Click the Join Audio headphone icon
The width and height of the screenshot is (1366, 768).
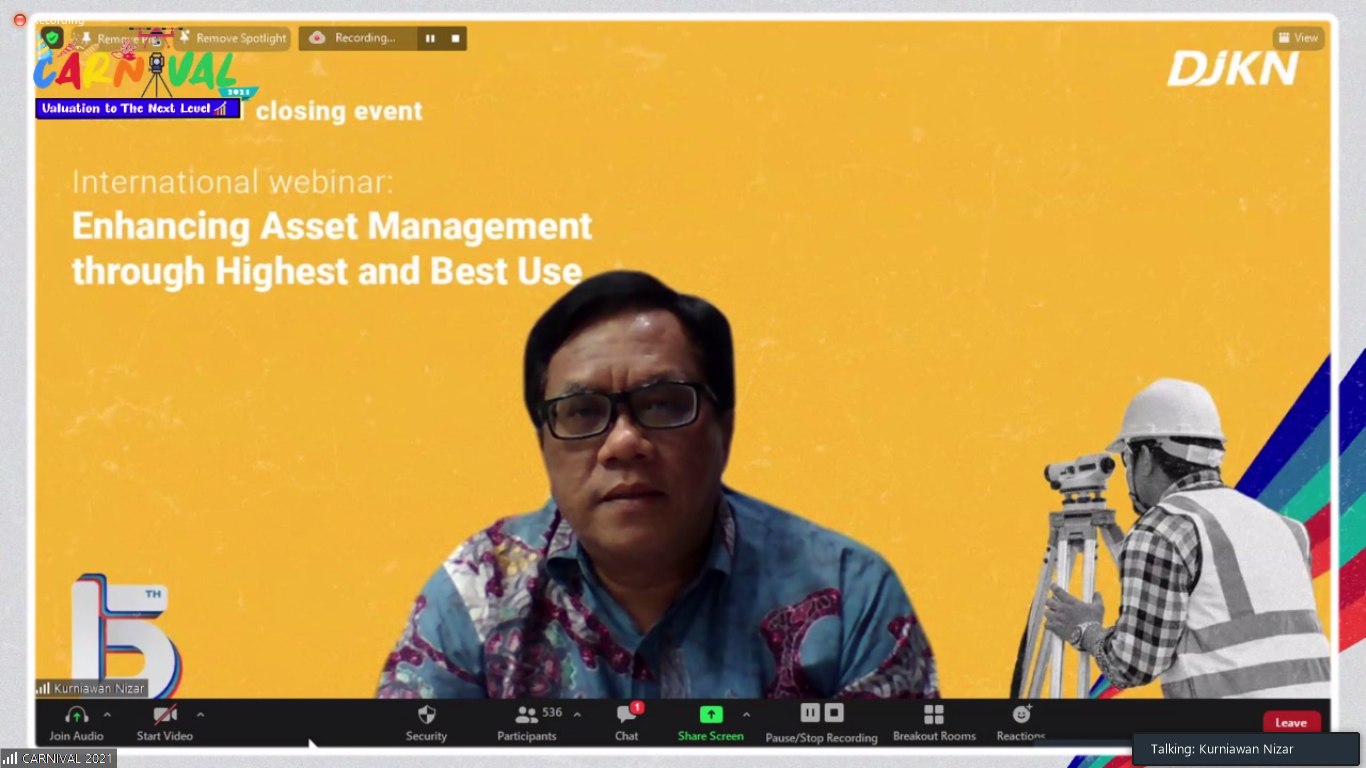tap(76, 715)
